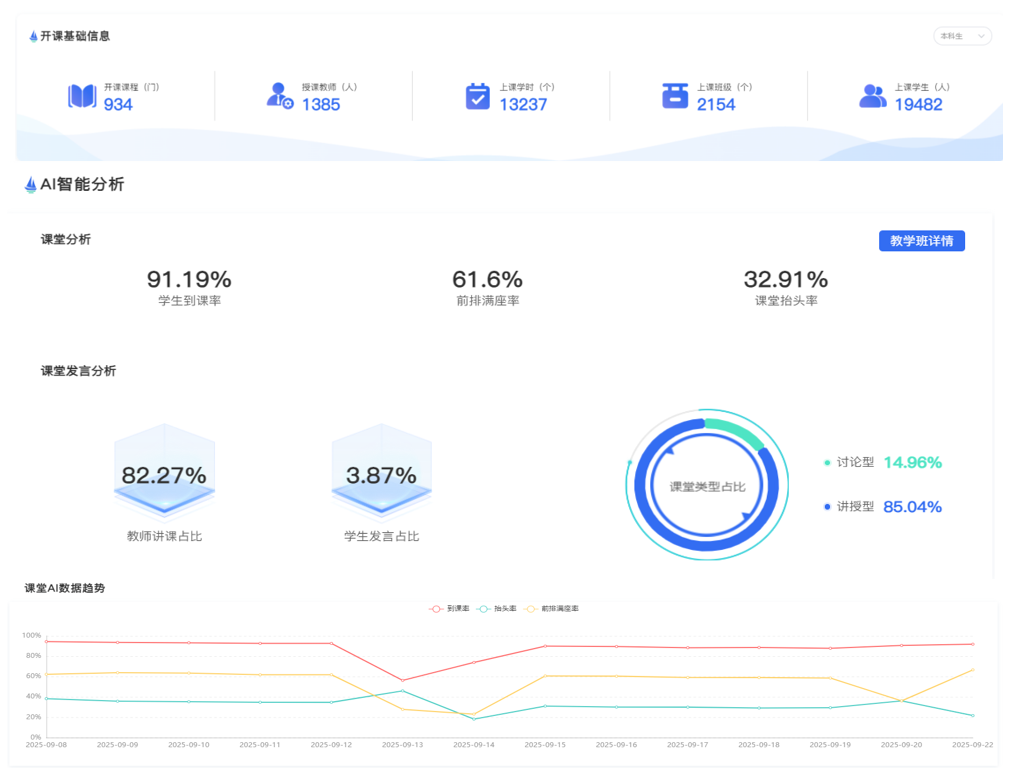Click the class icon beside 上课班级
The height and width of the screenshot is (775, 1023).
(675, 96)
